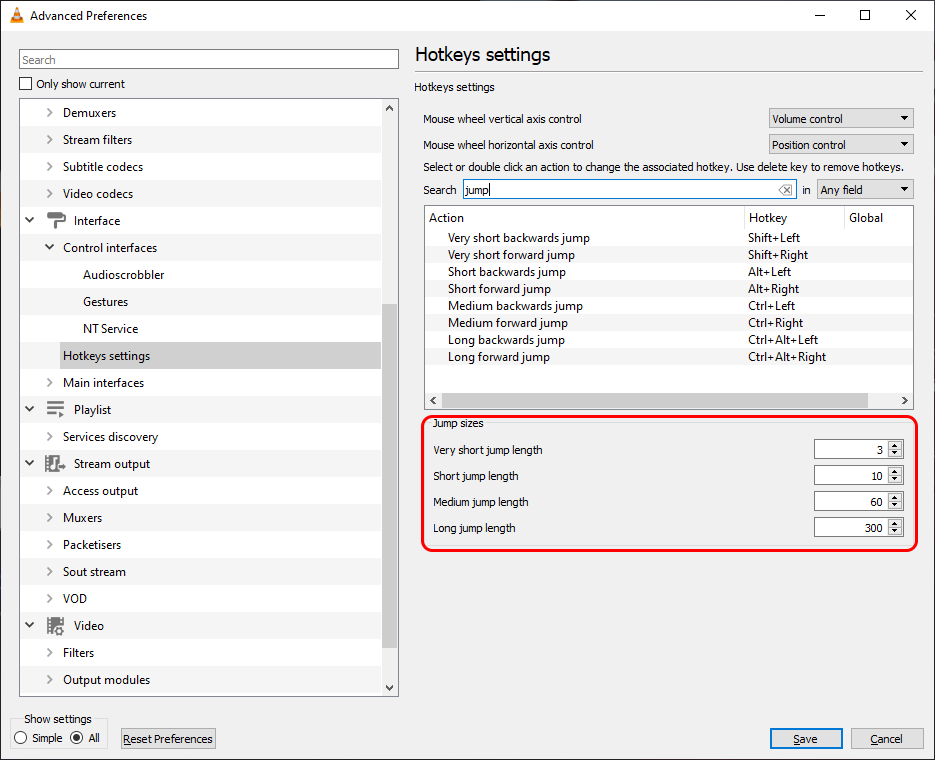Click the Video category icon
The height and width of the screenshot is (760, 935).
tap(55, 625)
